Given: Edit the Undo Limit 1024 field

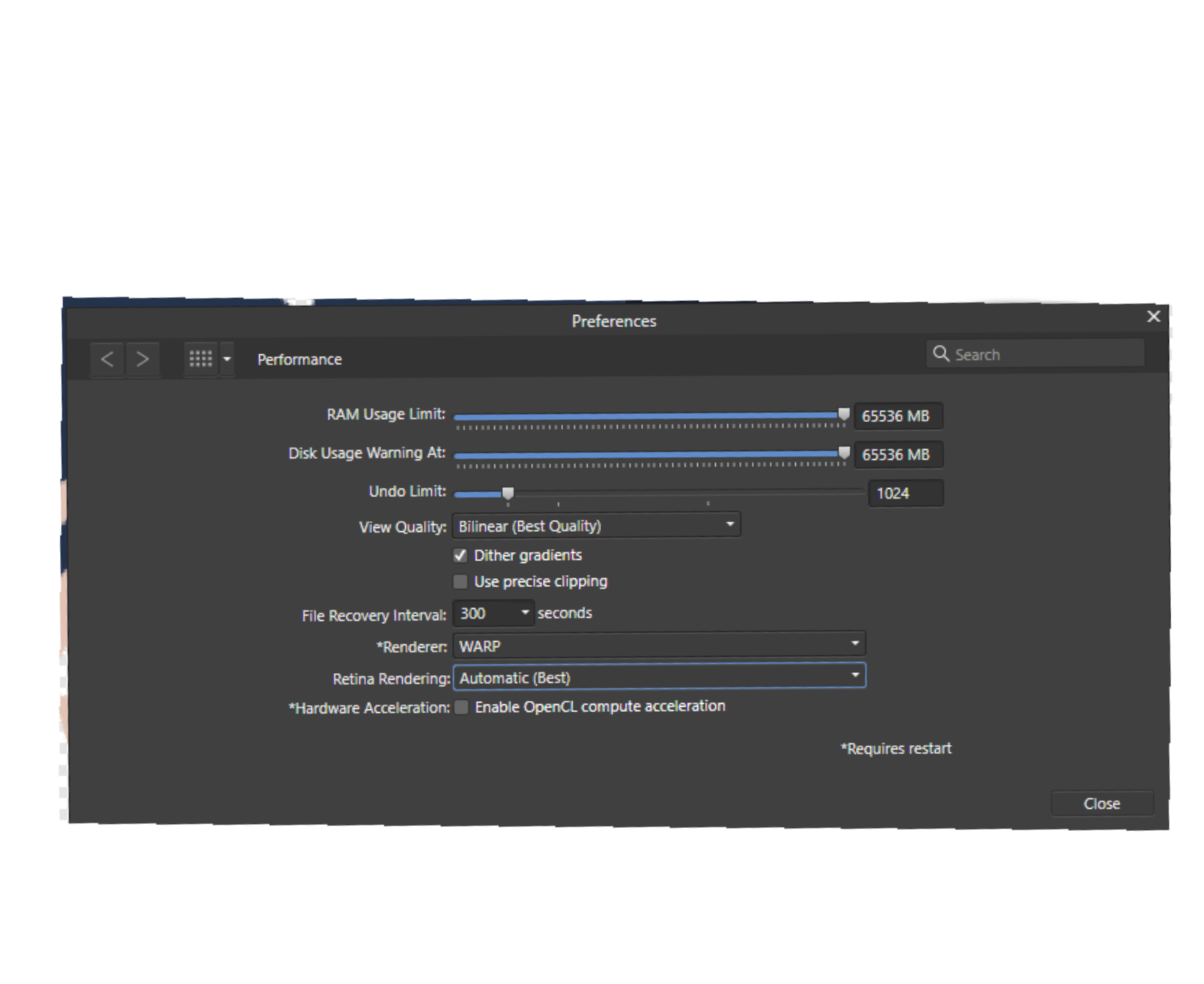Looking at the screenshot, I should tap(906, 493).
